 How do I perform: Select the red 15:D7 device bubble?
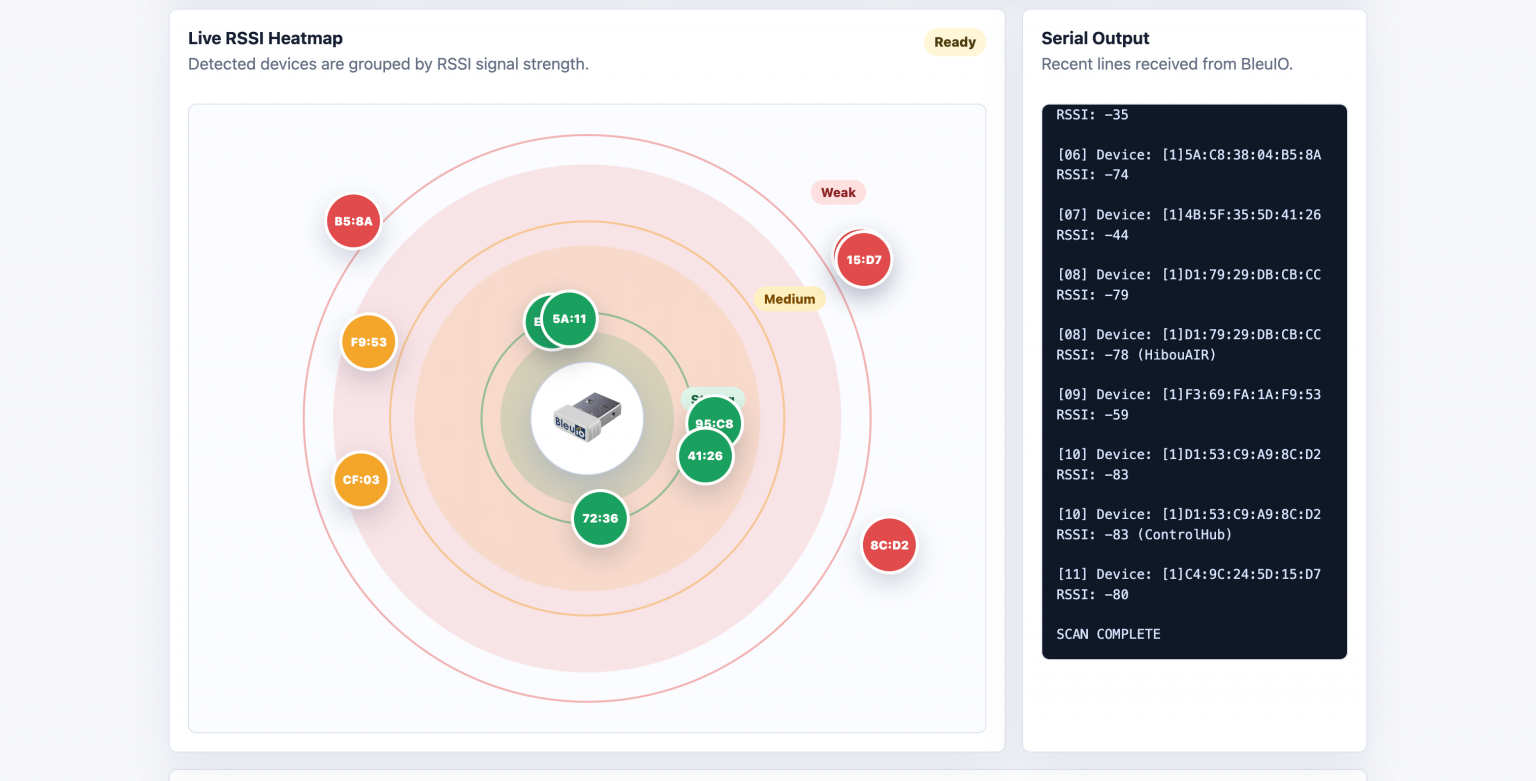(x=864, y=260)
